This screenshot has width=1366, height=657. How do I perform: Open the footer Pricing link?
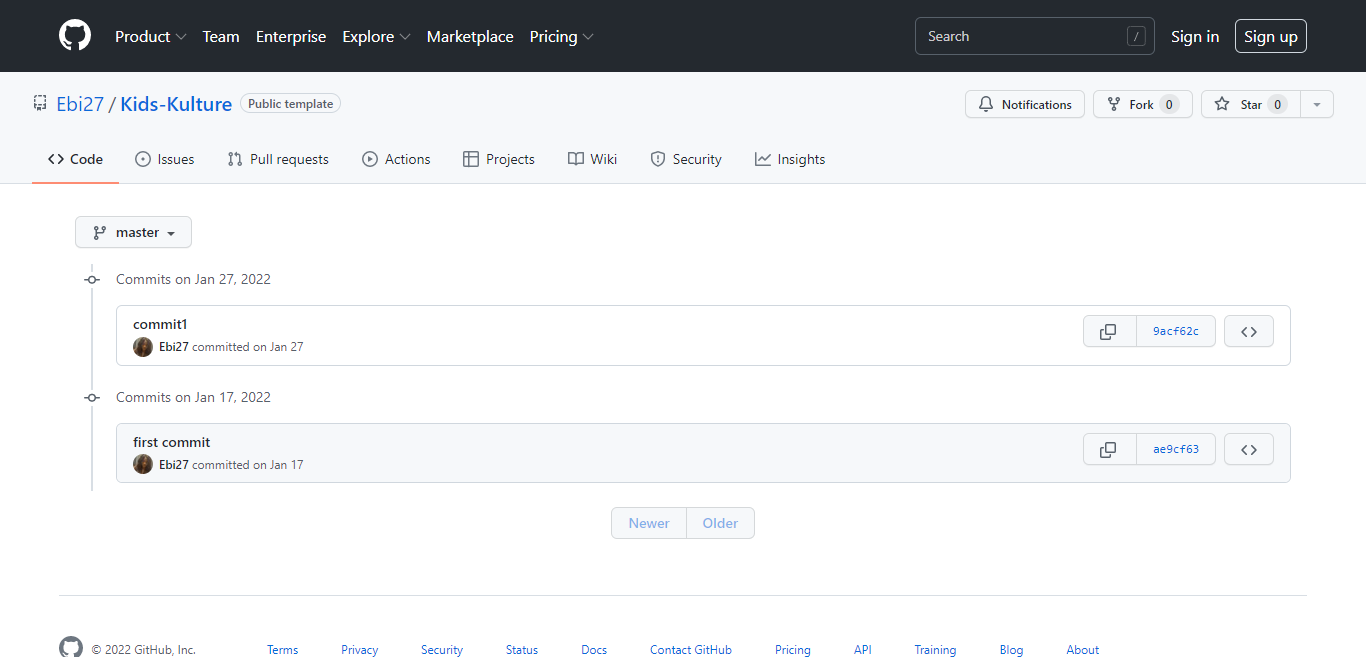(x=793, y=650)
